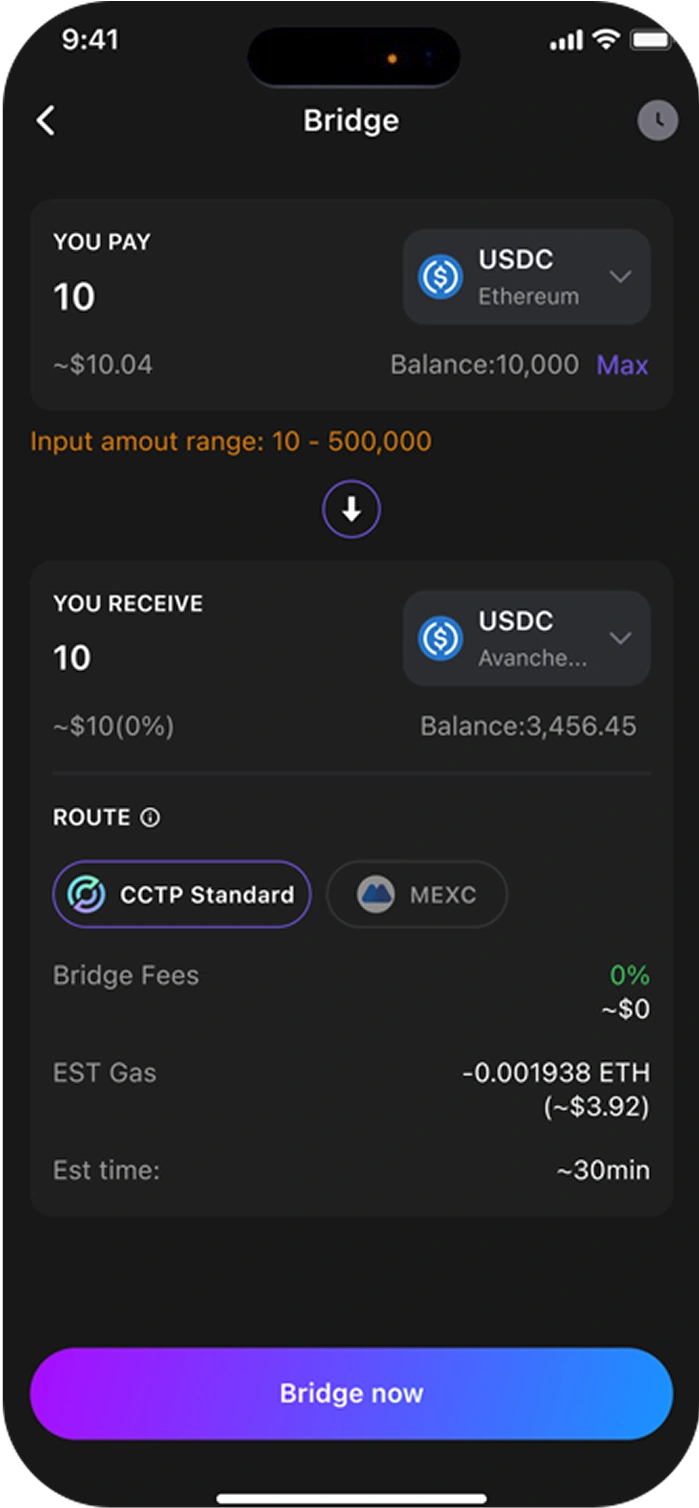Viewport: 699px width, 1508px height.
Task: Tap the back arrow icon
Action: [46, 121]
